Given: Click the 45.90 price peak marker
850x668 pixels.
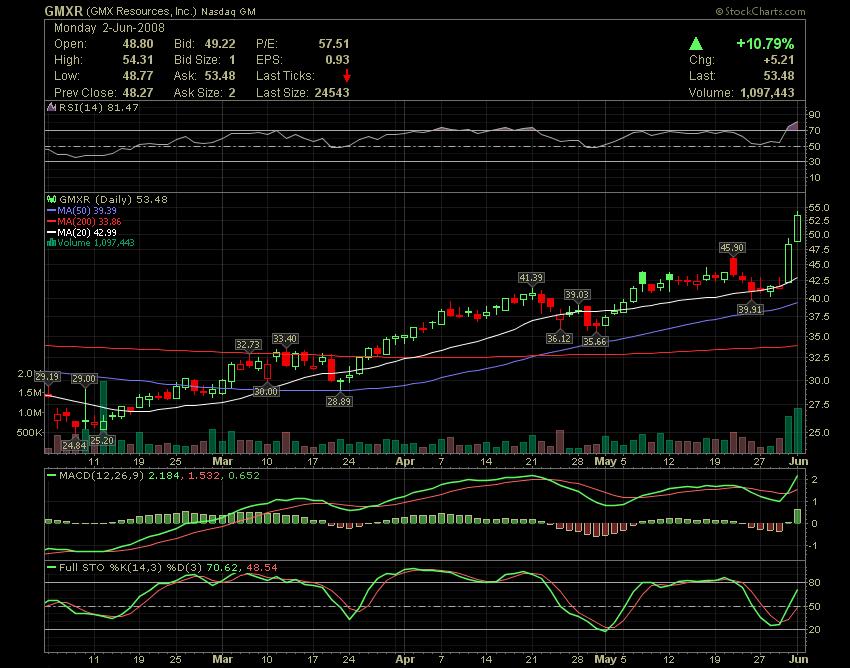Looking at the screenshot, I should (732, 248).
